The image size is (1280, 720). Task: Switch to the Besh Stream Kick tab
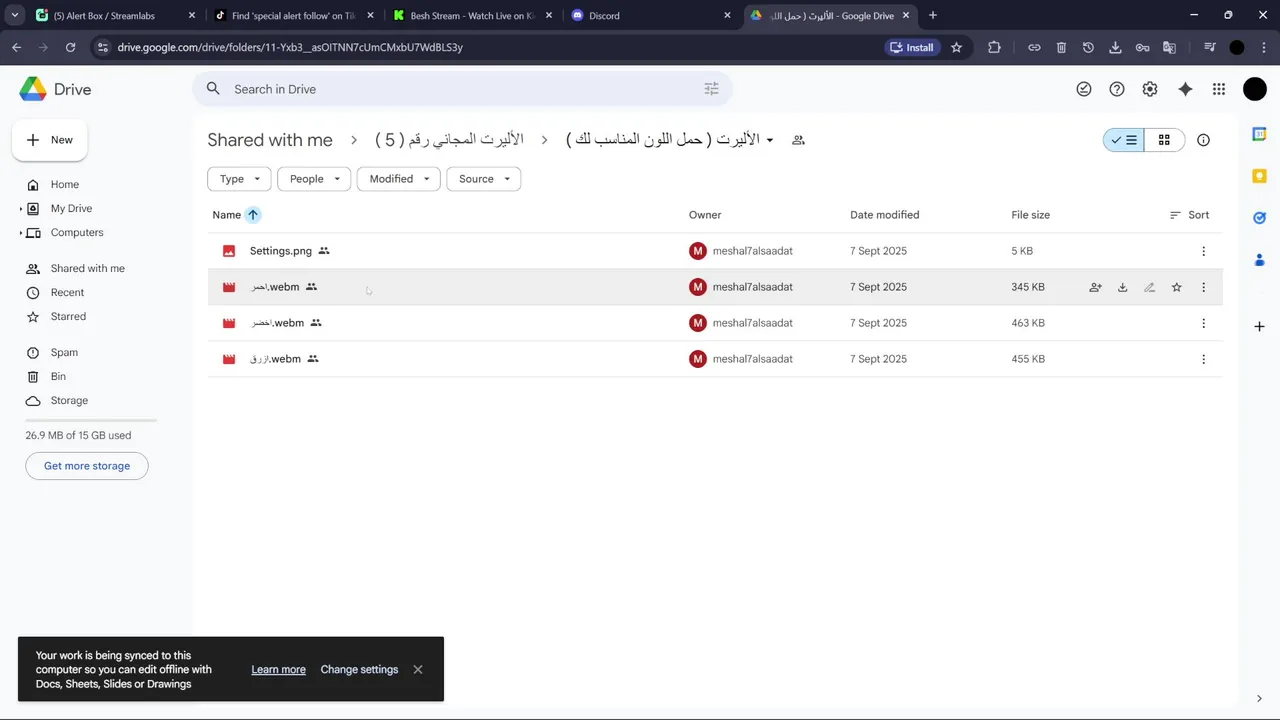(x=472, y=15)
